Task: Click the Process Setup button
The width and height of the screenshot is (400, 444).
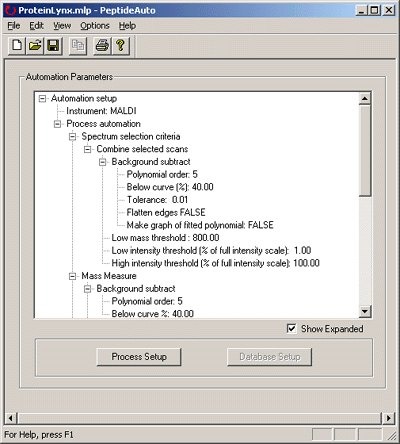Action: [139, 357]
